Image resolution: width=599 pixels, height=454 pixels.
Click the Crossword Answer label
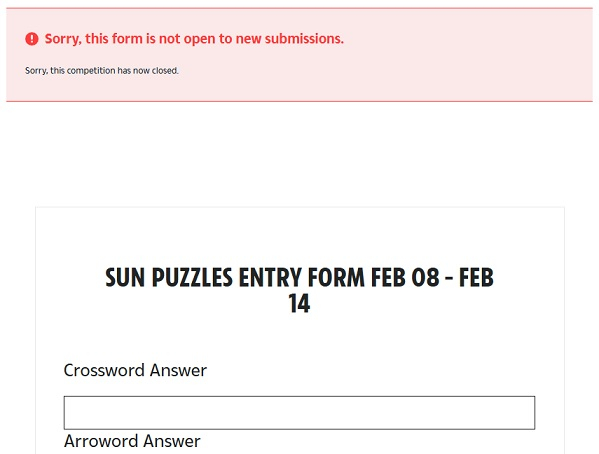click(135, 370)
